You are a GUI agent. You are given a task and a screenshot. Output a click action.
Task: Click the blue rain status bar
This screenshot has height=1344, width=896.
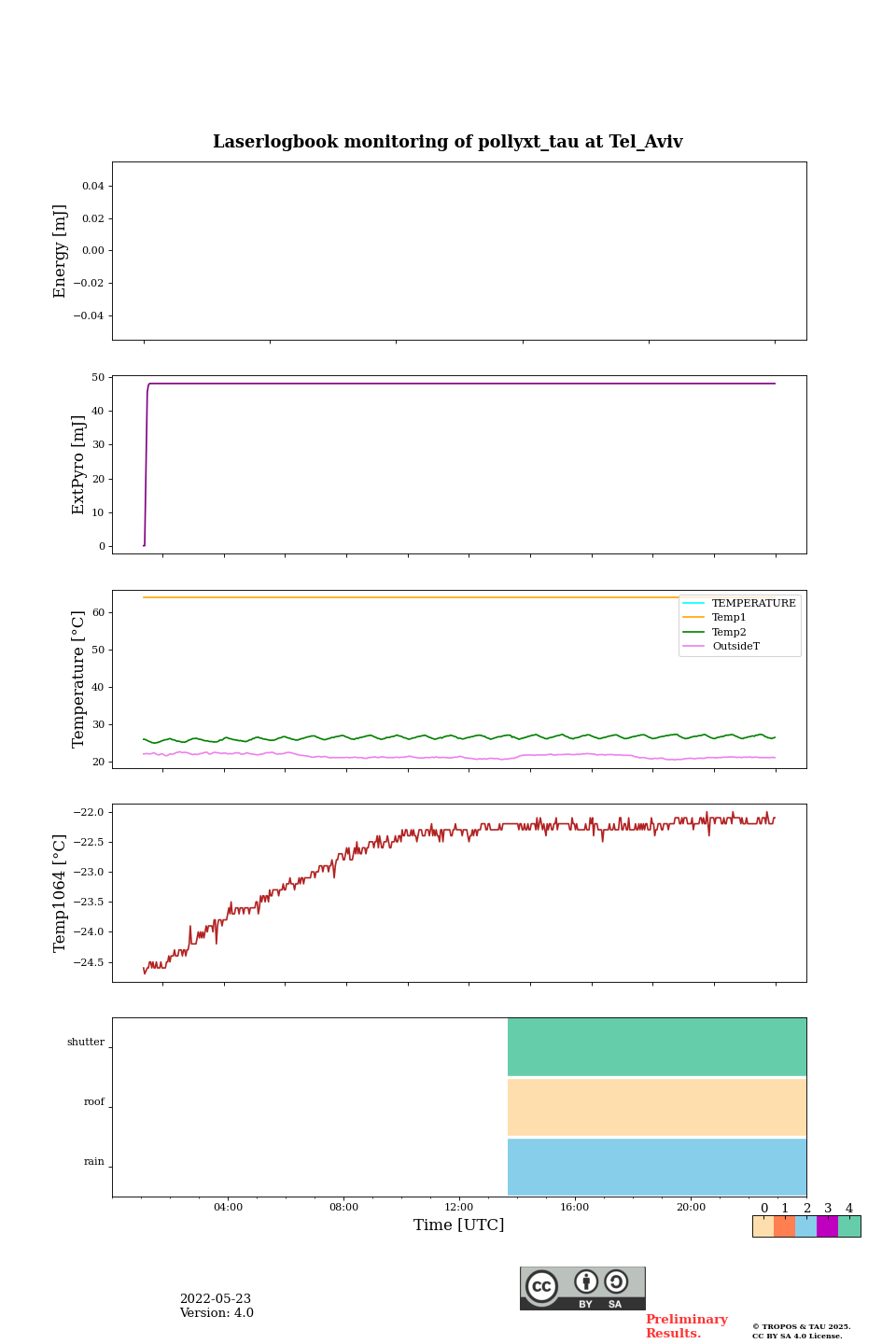coord(657,1167)
